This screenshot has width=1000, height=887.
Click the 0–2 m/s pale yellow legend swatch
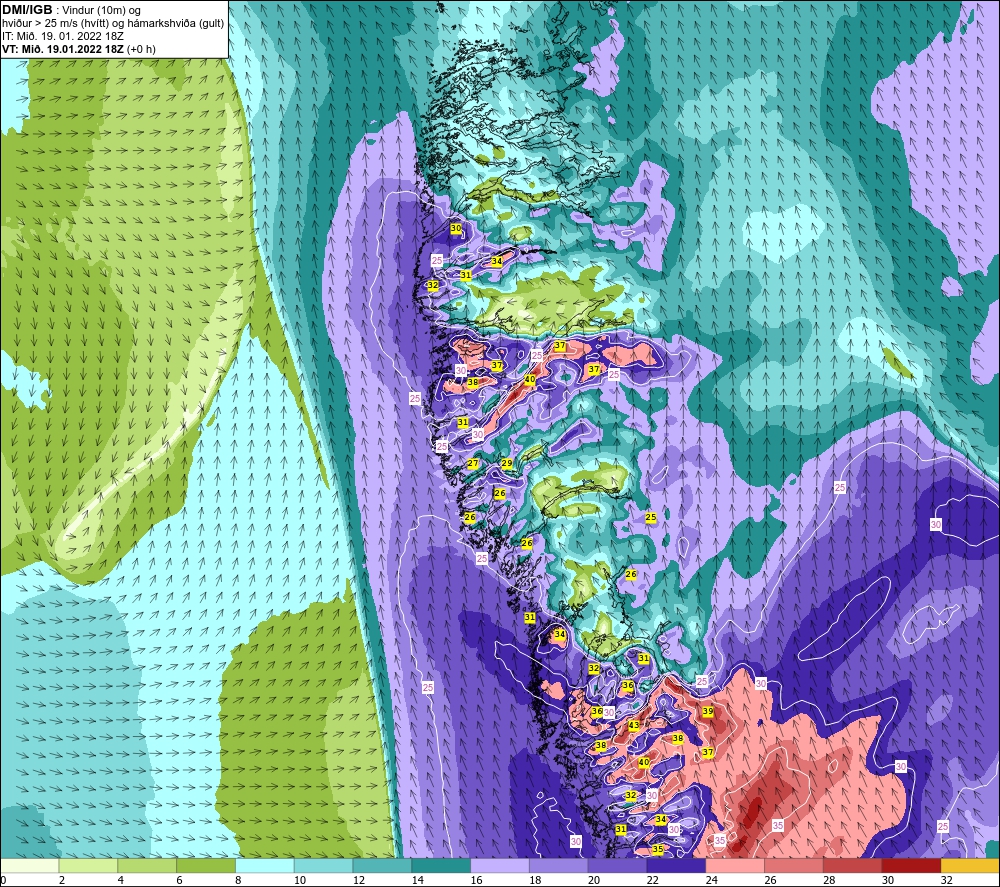pyautogui.click(x=30, y=865)
